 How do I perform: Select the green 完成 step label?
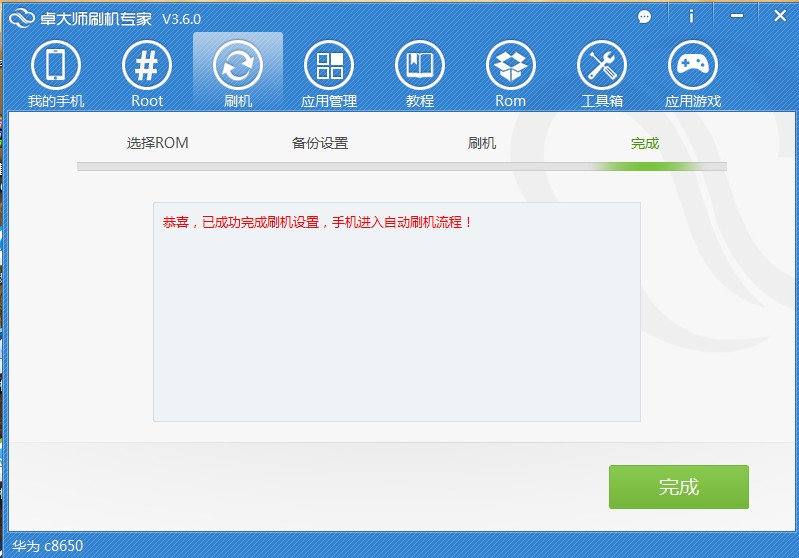[x=645, y=143]
